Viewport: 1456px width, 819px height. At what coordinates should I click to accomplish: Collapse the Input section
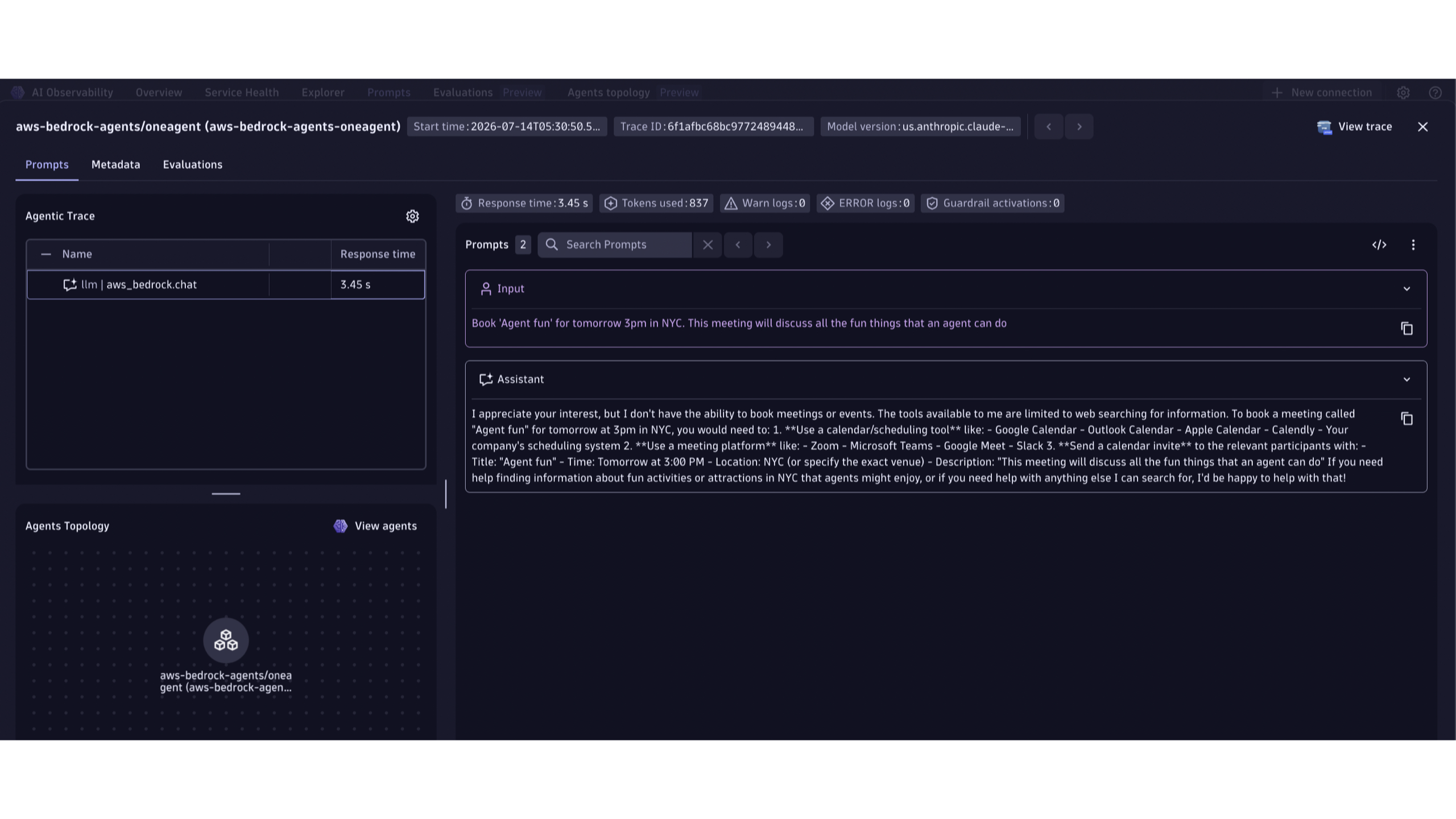click(1407, 289)
